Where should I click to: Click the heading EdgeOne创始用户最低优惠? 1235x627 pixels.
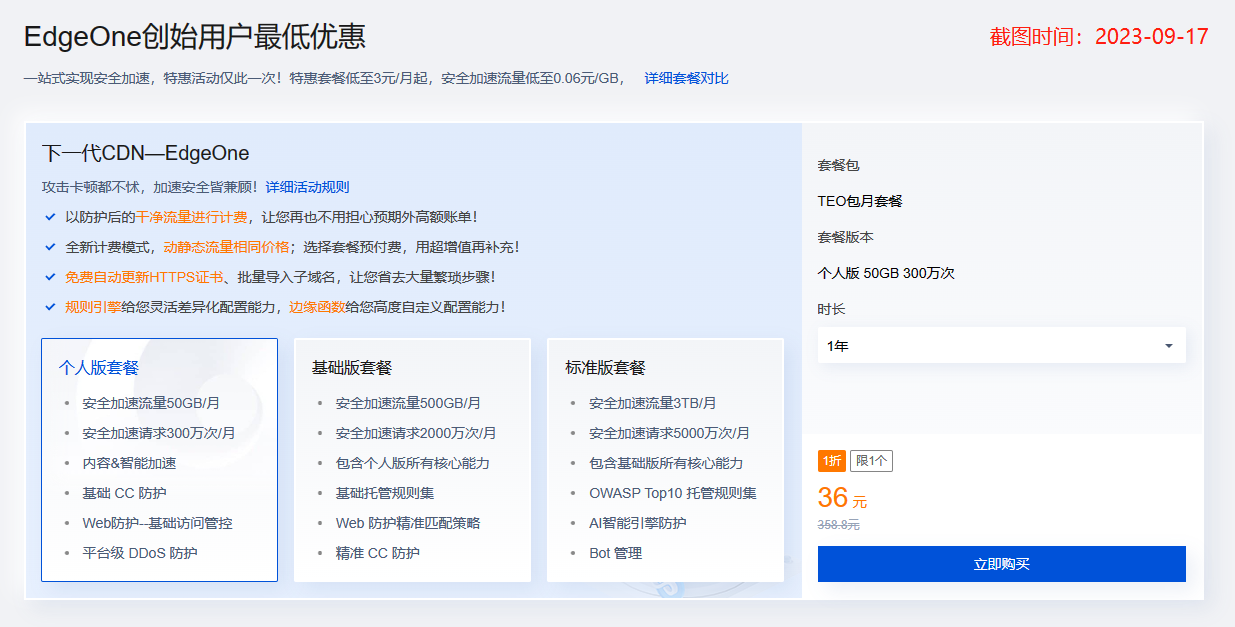pos(195,36)
